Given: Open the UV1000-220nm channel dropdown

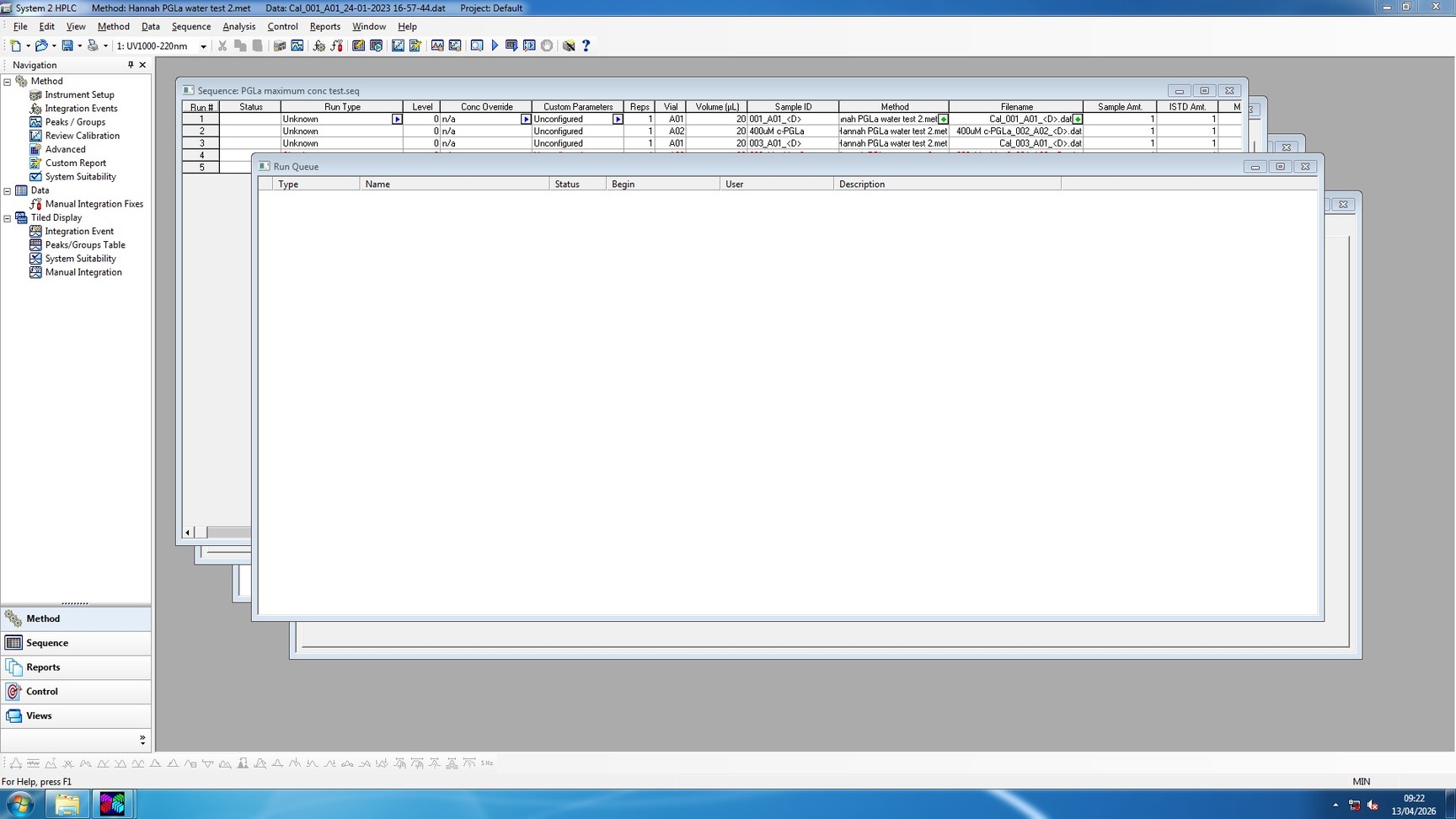Looking at the screenshot, I should click(x=203, y=46).
